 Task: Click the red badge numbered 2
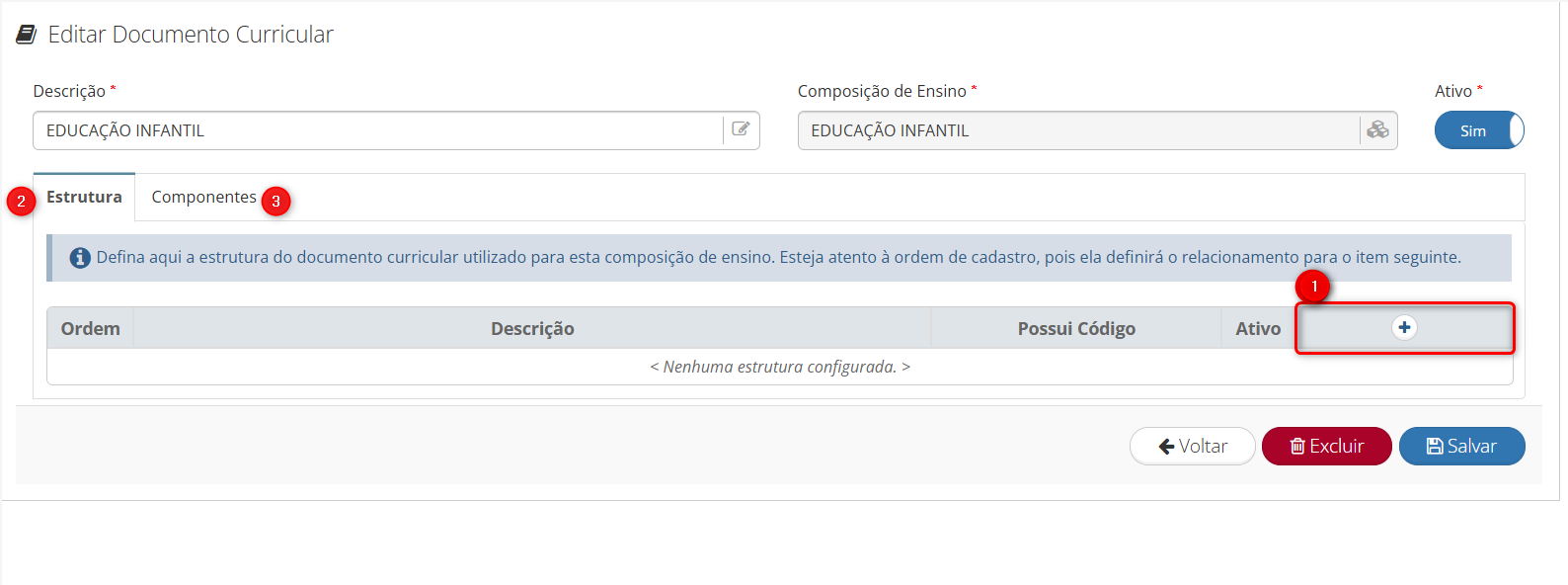[21, 202]
